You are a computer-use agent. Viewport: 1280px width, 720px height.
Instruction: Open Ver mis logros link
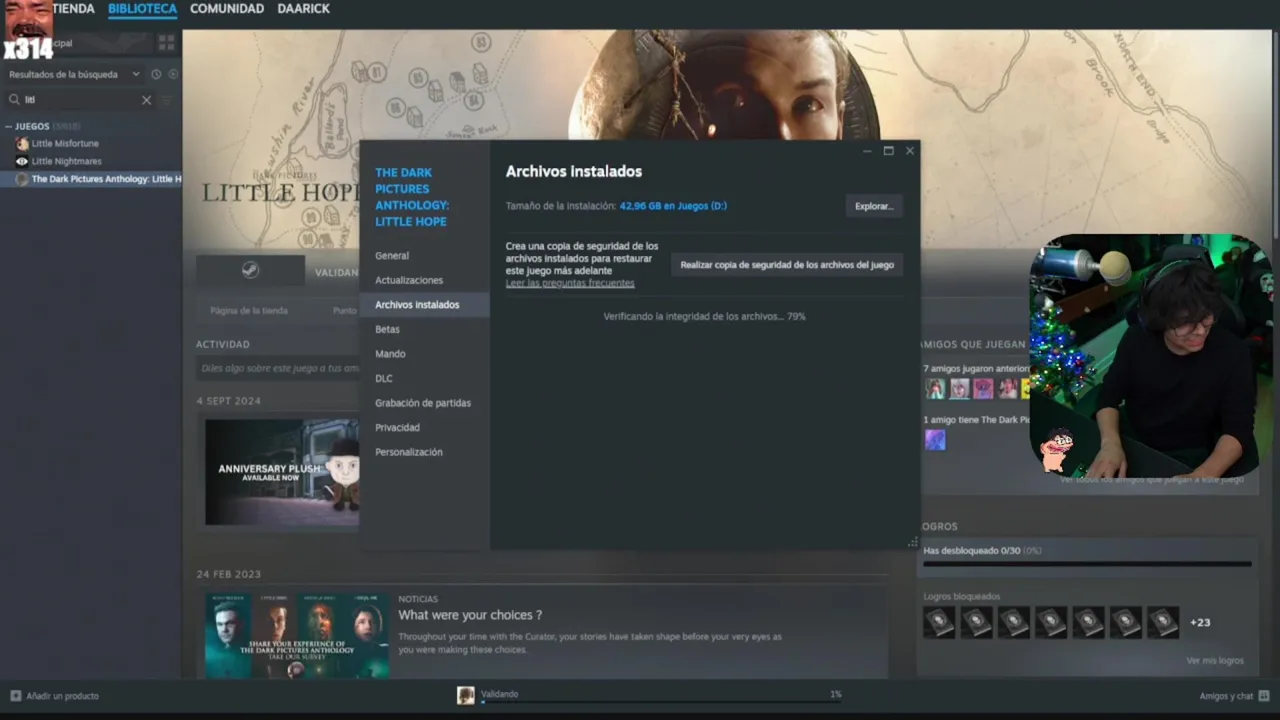pos(1215,661)
